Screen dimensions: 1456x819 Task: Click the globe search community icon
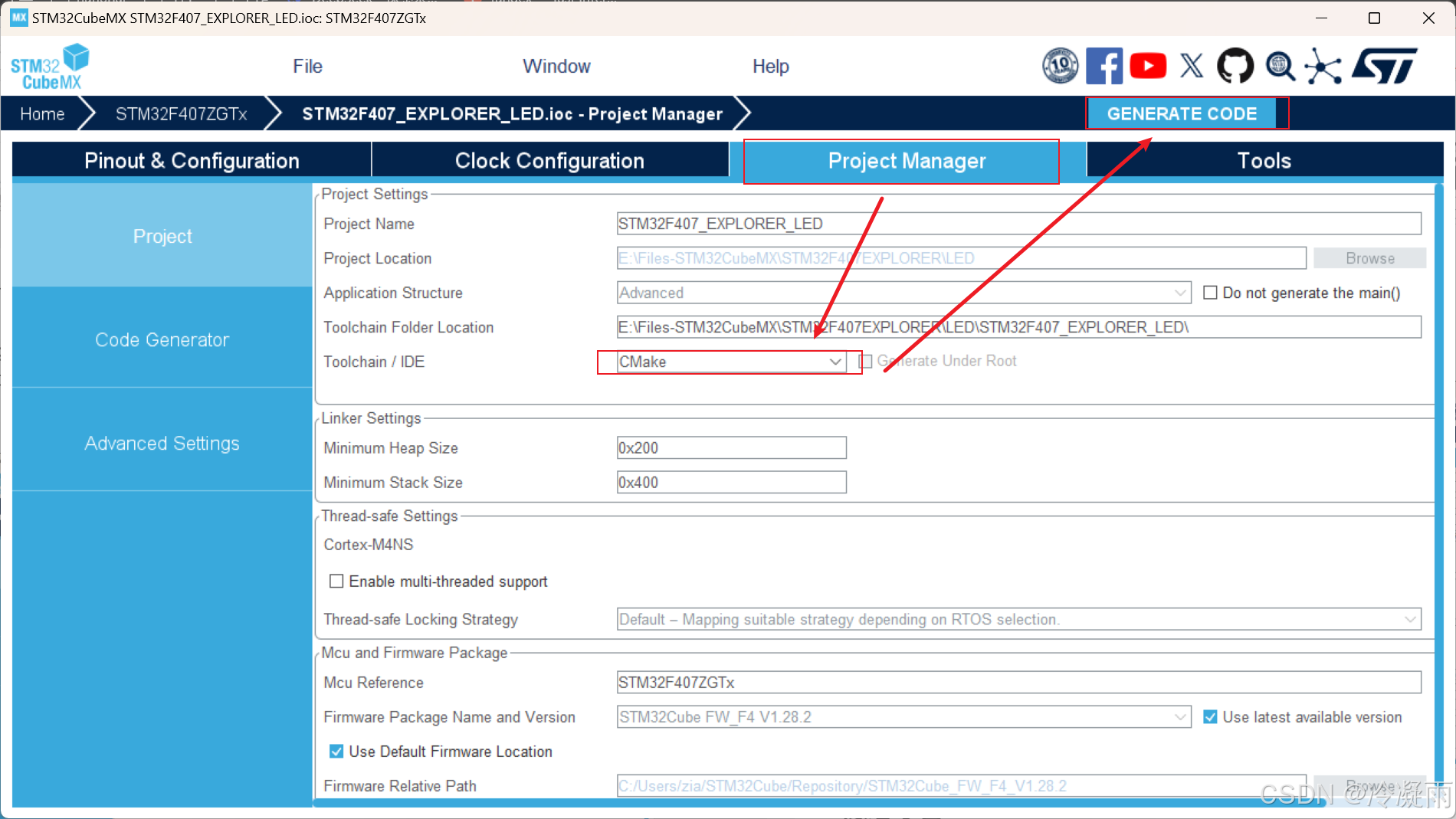point(1280,66)
